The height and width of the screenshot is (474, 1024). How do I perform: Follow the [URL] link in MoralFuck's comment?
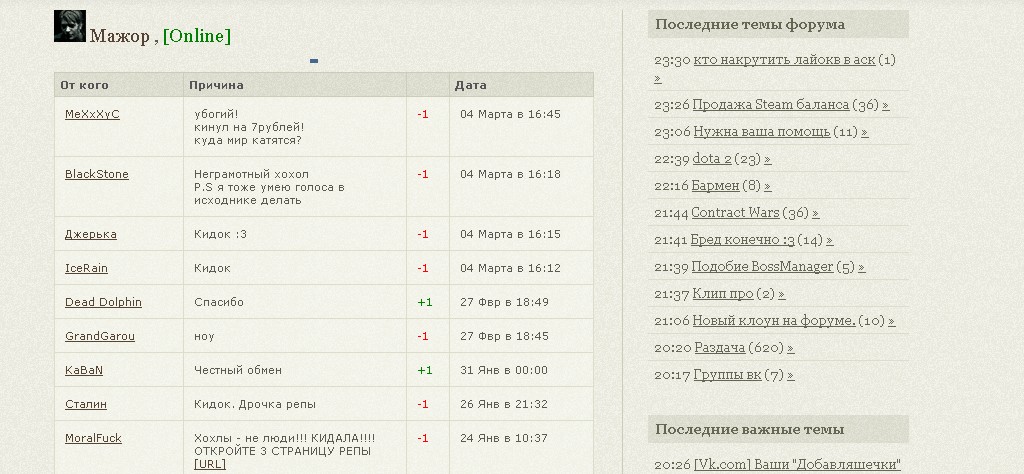[x=210, y=464]
